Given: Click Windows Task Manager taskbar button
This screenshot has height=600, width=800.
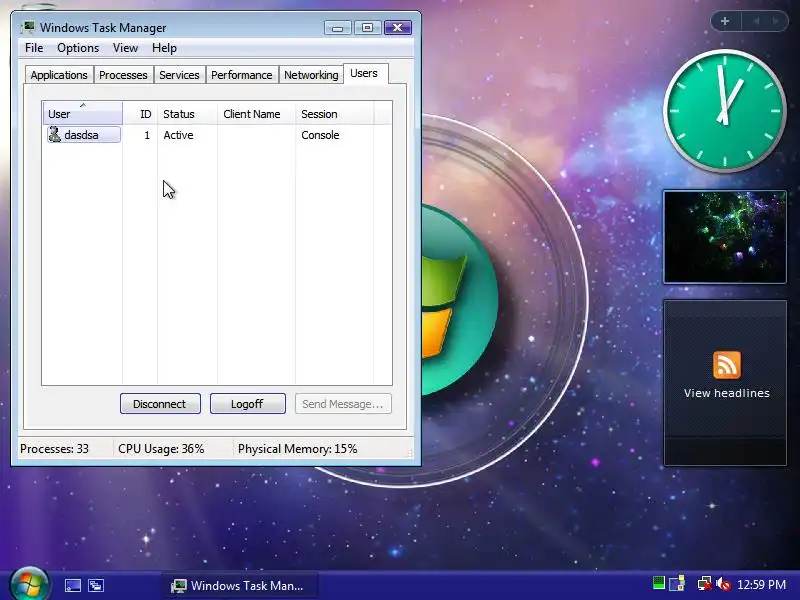Looking at the screenshot, I should coord(241,585).
